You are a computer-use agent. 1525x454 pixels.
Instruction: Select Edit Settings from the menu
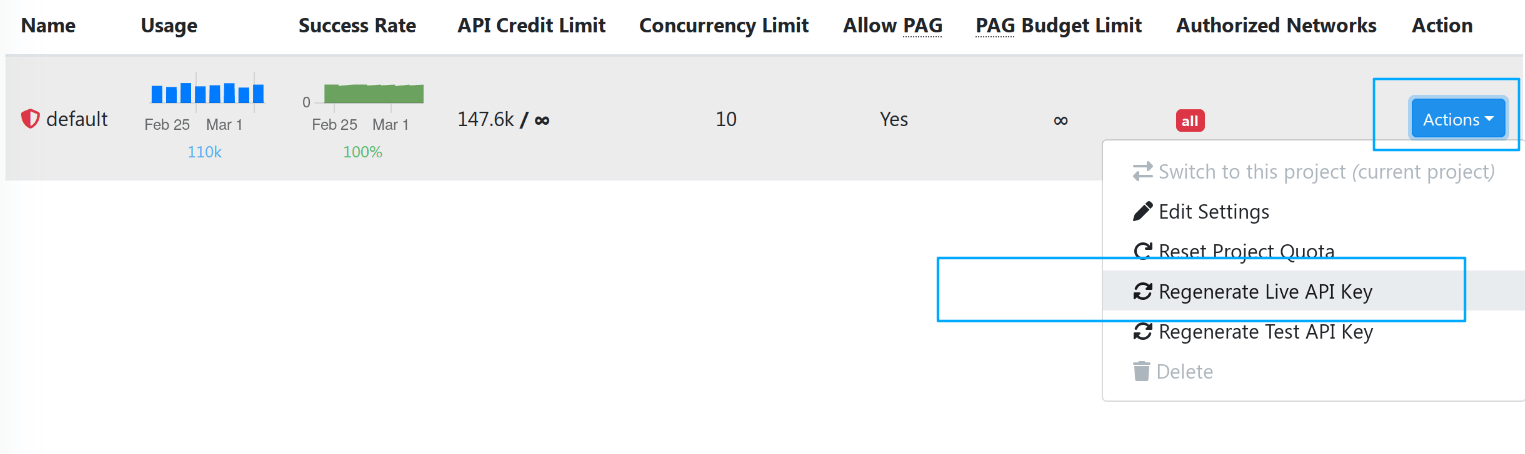click(1213, 212)
